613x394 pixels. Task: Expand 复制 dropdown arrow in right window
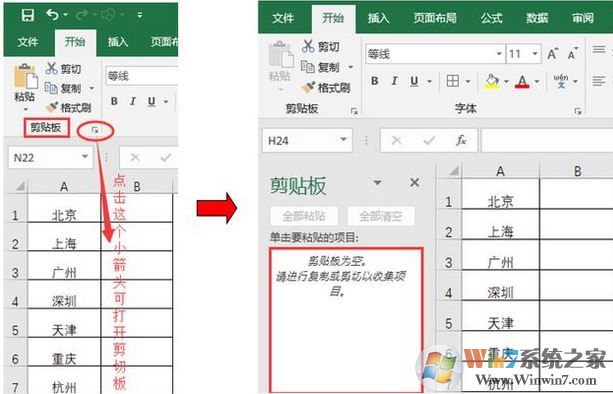(351, 68)
